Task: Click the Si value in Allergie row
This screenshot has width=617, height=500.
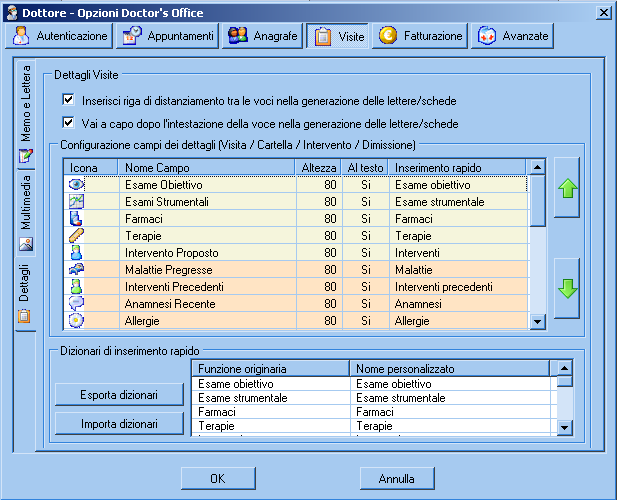Action: (366, 321)
